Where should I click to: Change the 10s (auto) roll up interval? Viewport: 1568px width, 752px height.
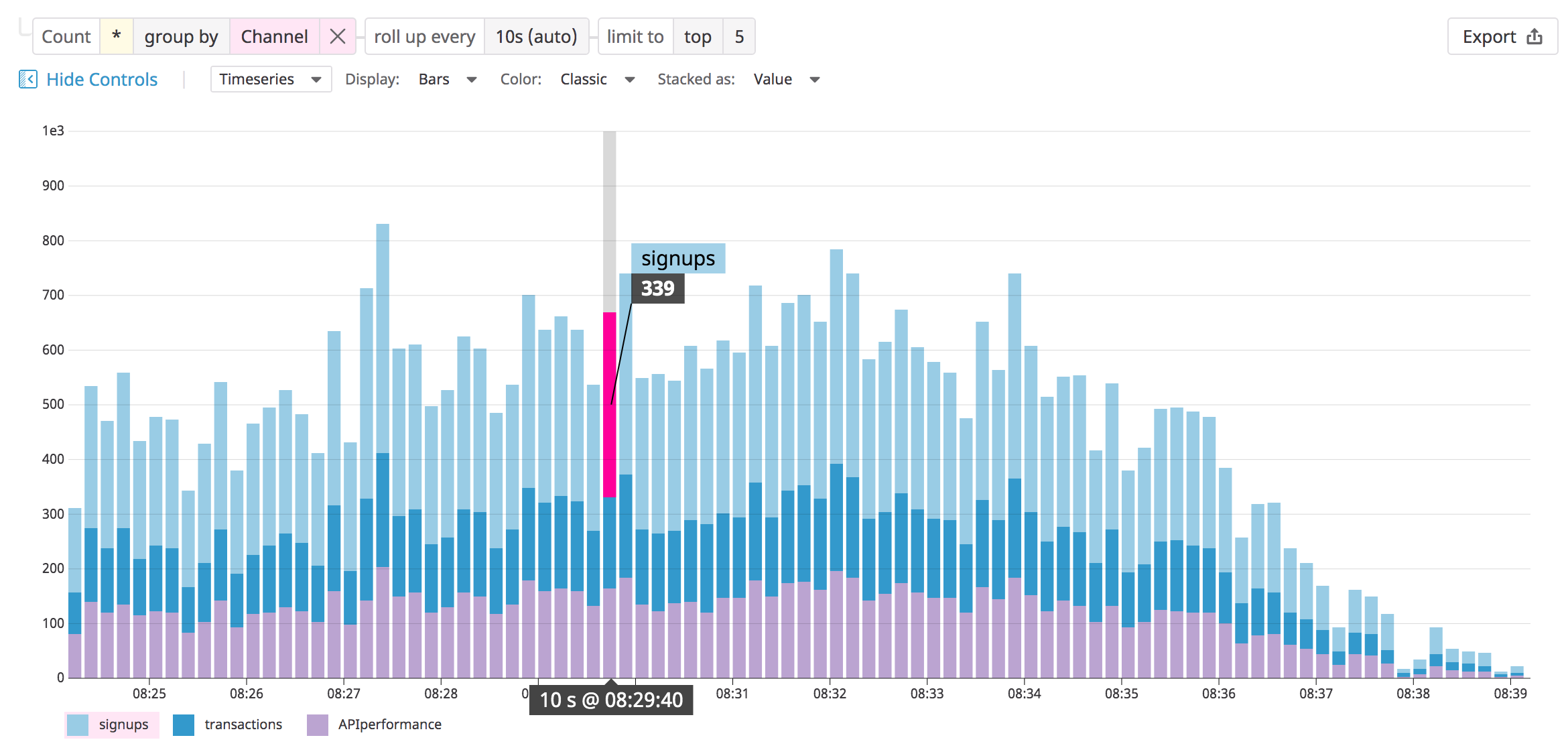[536, 37]
